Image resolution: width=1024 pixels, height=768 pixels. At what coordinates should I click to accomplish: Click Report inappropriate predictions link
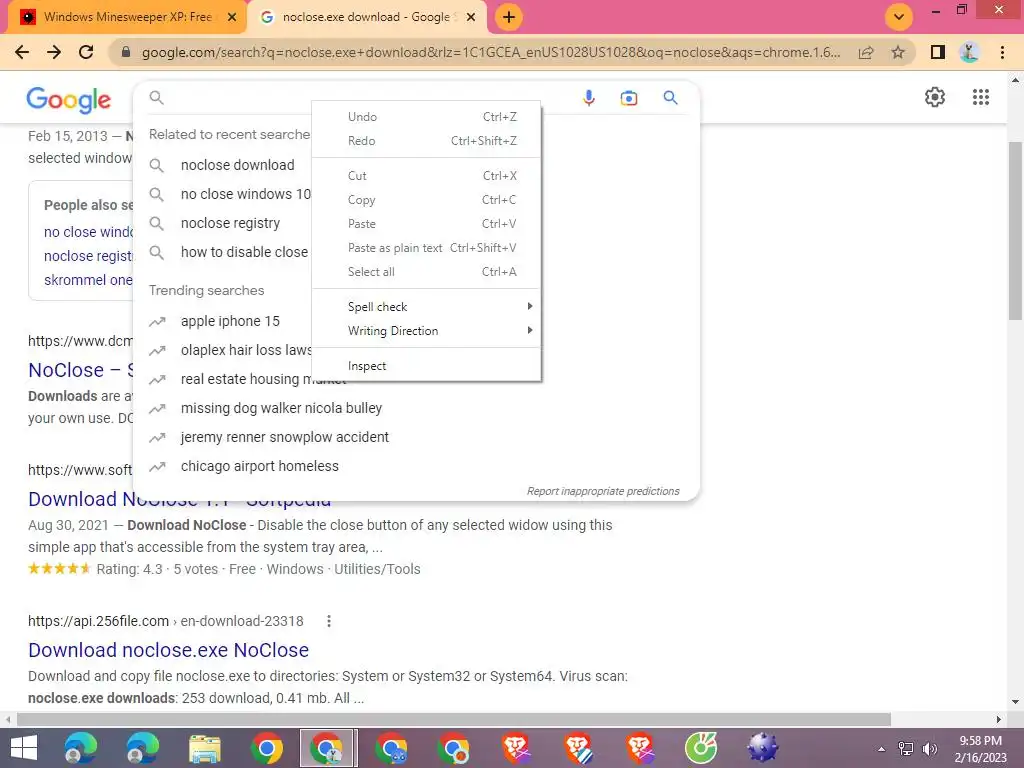click(603, 491)
